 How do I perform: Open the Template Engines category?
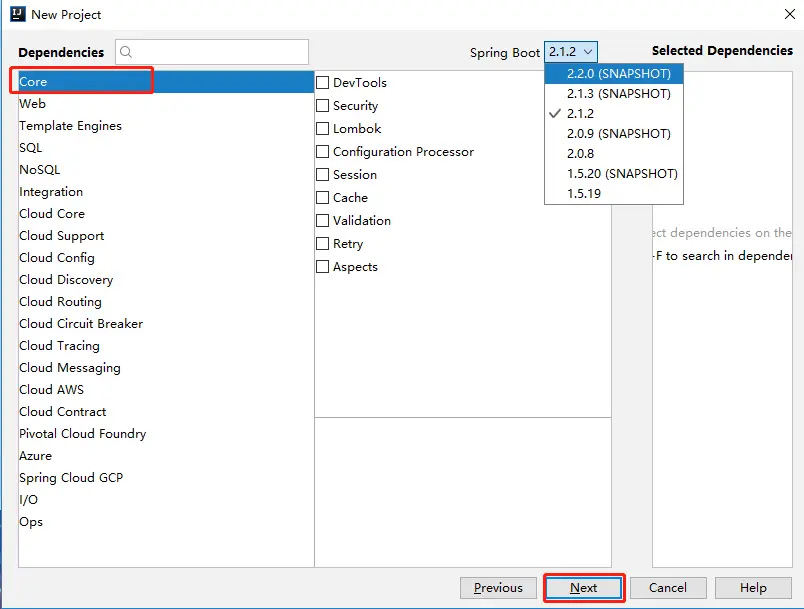coord(166,126)
